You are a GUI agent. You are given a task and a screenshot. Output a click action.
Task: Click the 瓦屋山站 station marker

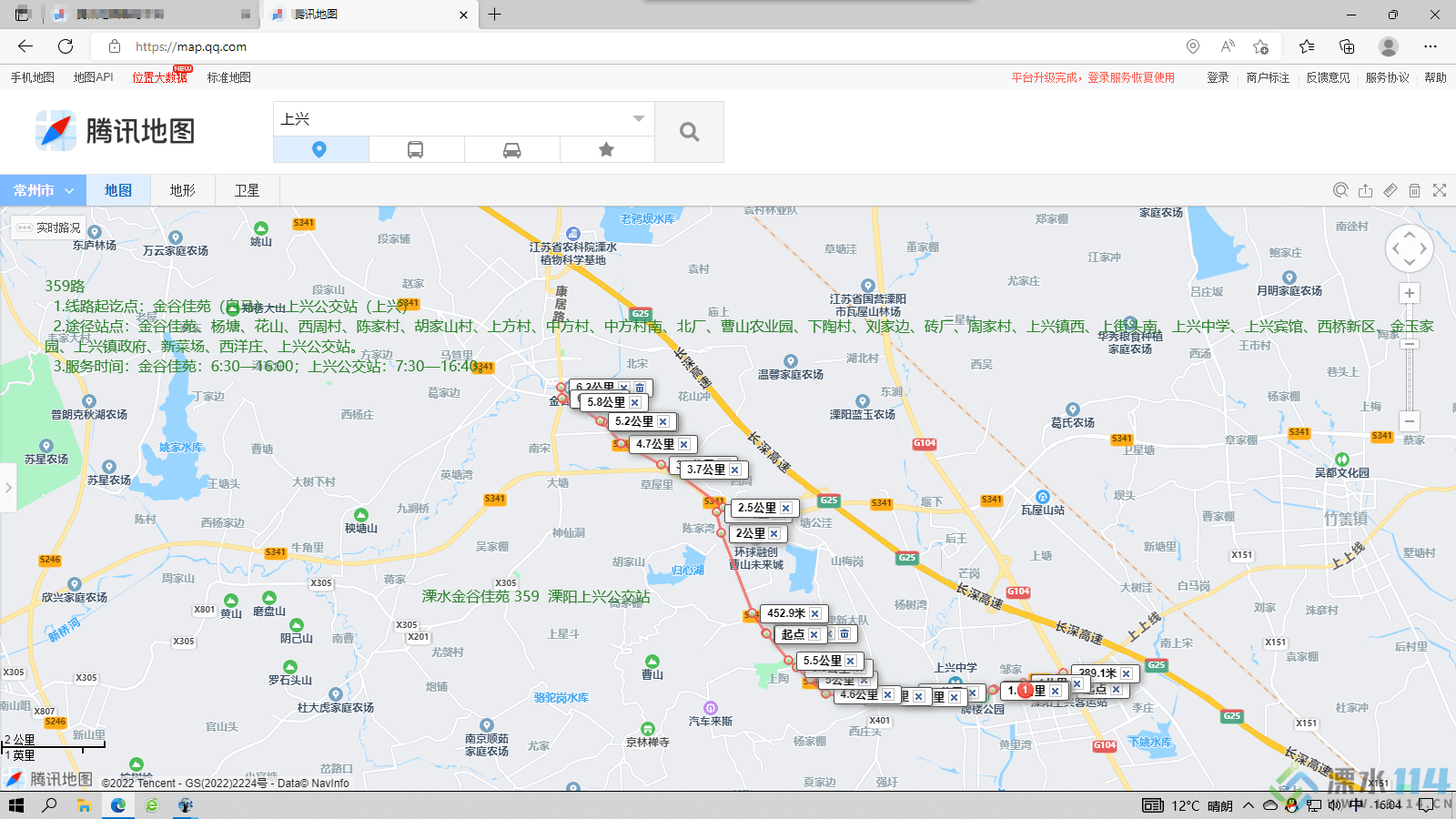[x=1043, y=497]
